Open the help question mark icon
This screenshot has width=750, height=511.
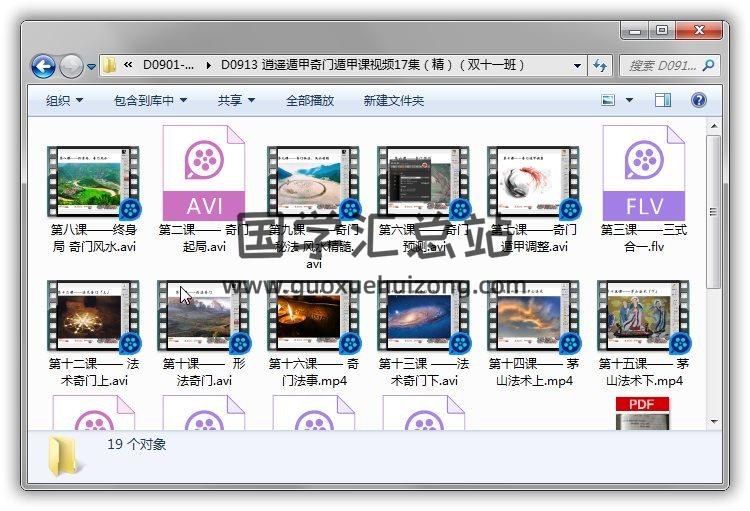[699, 100]
